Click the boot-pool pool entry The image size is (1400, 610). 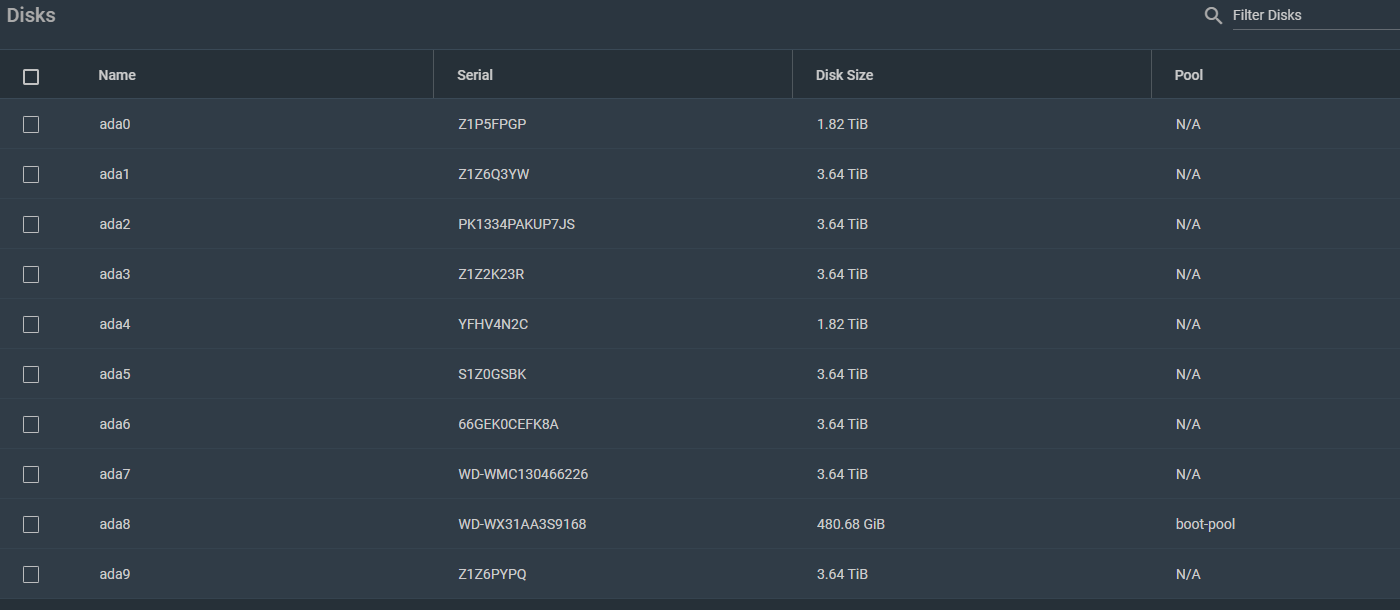[x=1205, y=524]
